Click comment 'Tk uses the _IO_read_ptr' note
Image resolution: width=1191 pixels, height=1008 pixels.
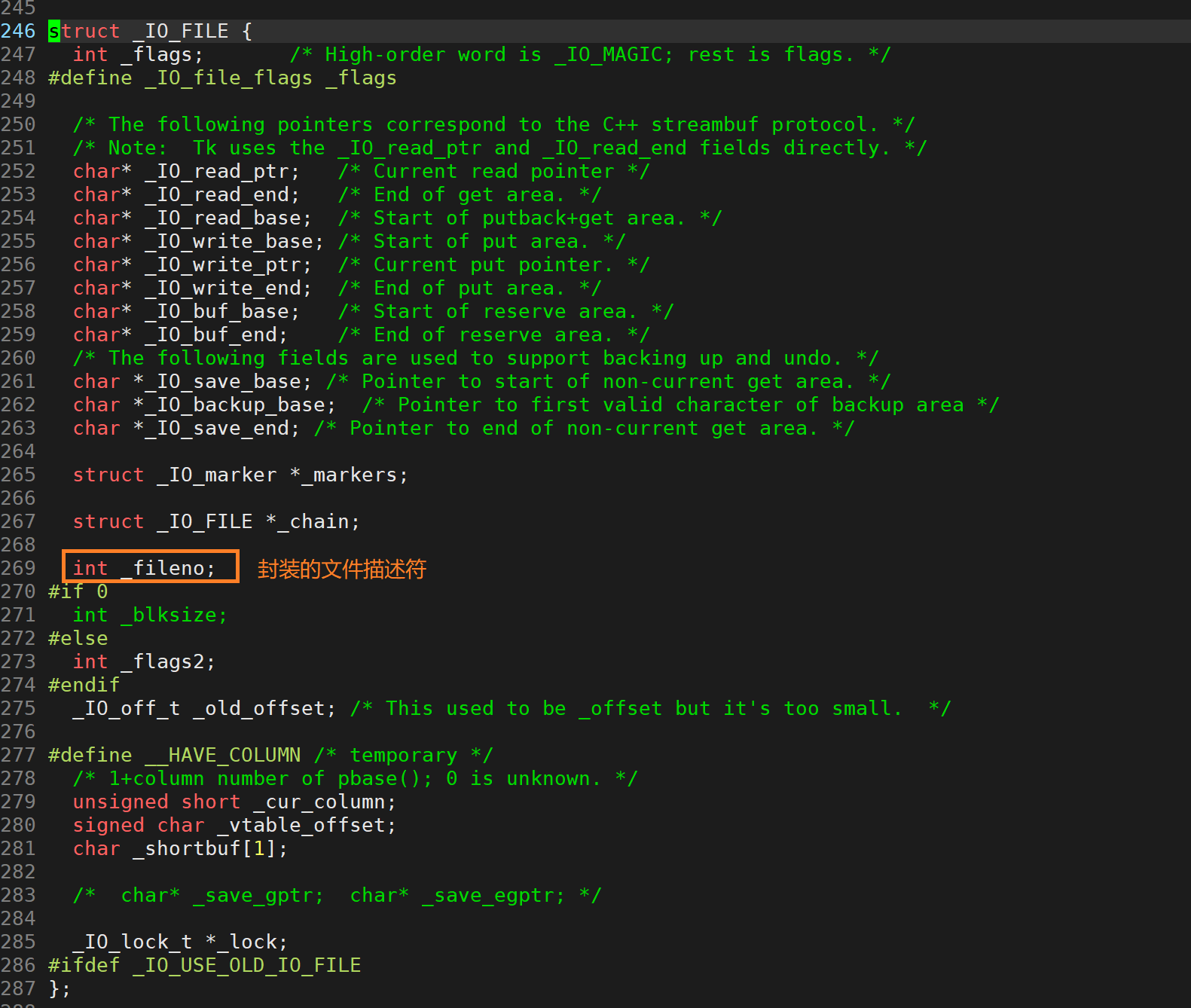(499, 148)
